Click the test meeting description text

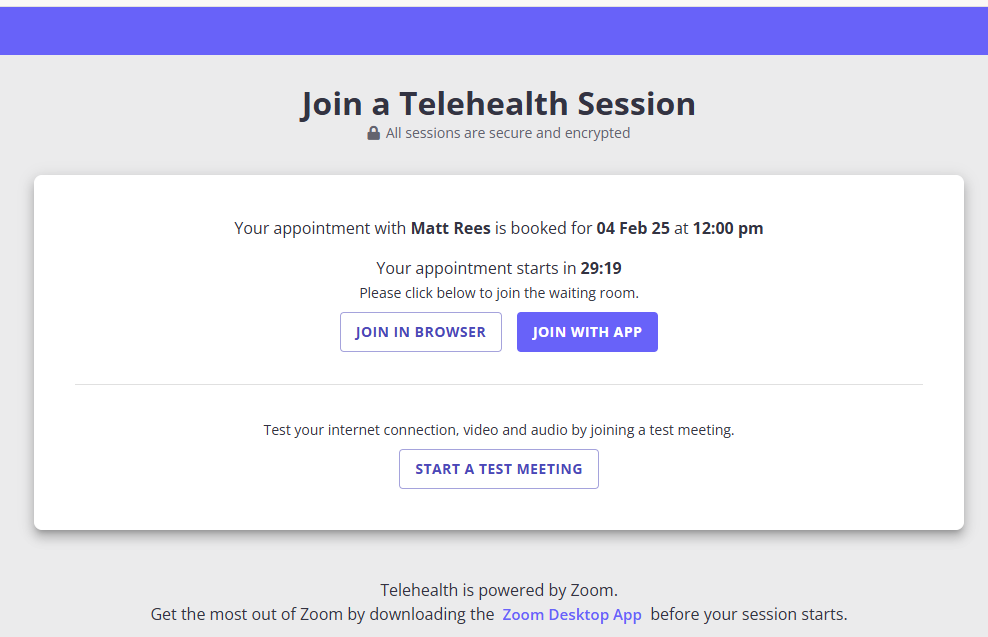pyautogui.click(x=498, y=429)
